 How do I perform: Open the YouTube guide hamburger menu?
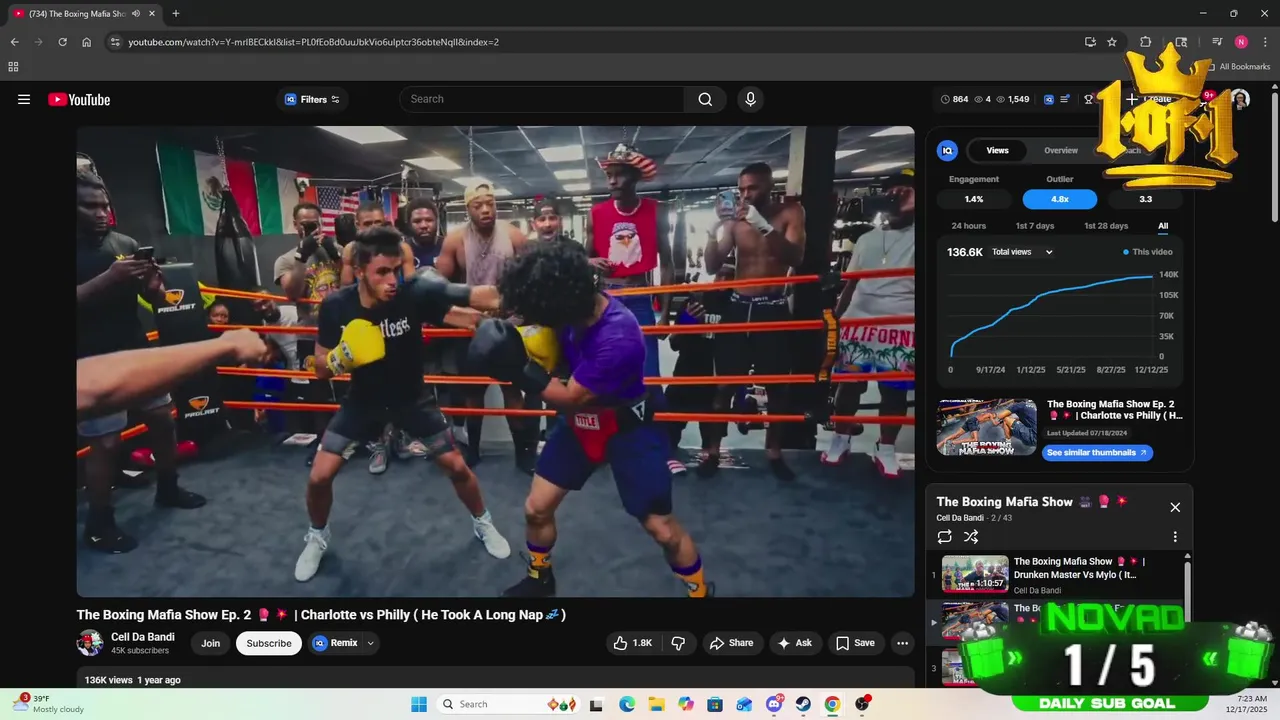pos(24,99)
